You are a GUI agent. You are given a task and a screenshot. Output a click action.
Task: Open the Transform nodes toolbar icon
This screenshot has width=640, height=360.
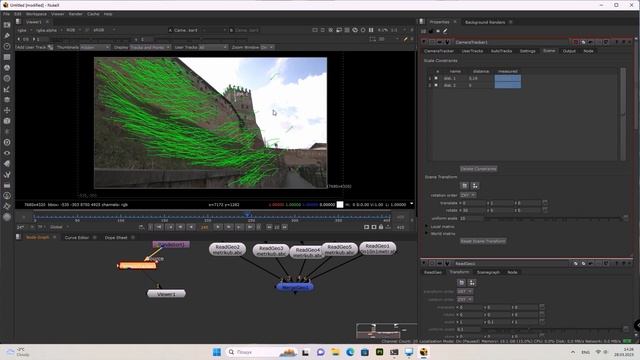(x=7, y=110)
